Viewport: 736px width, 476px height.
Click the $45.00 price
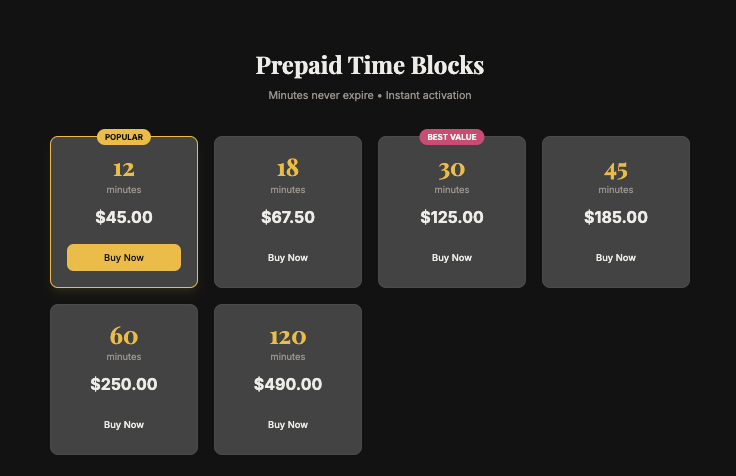click(x=124, y=217)
